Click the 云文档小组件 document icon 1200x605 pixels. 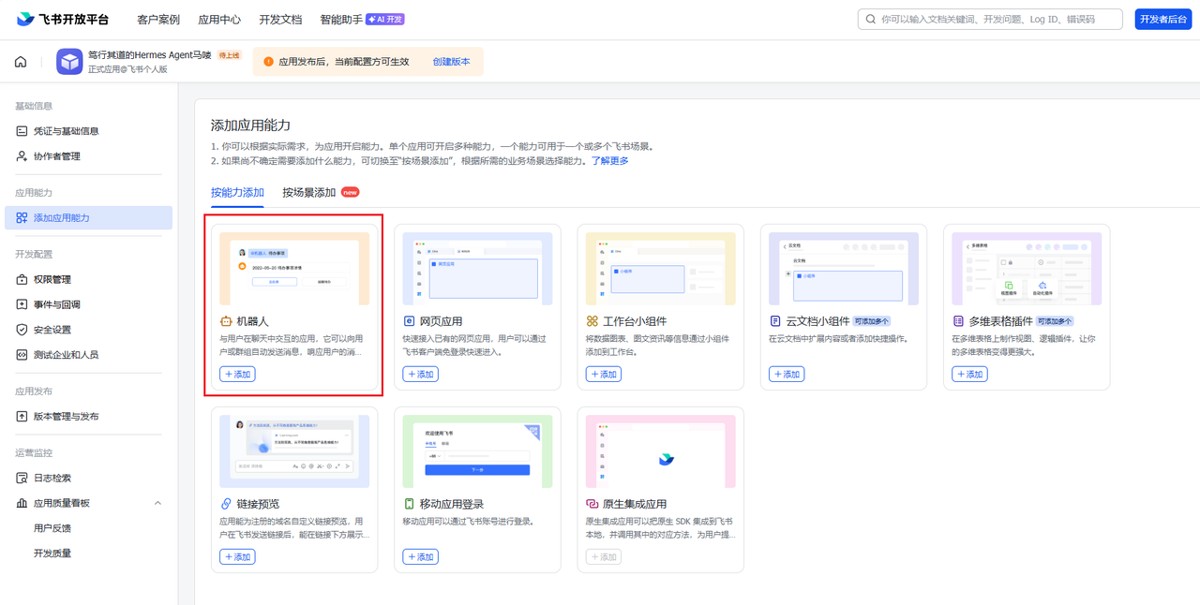[775, 322]
